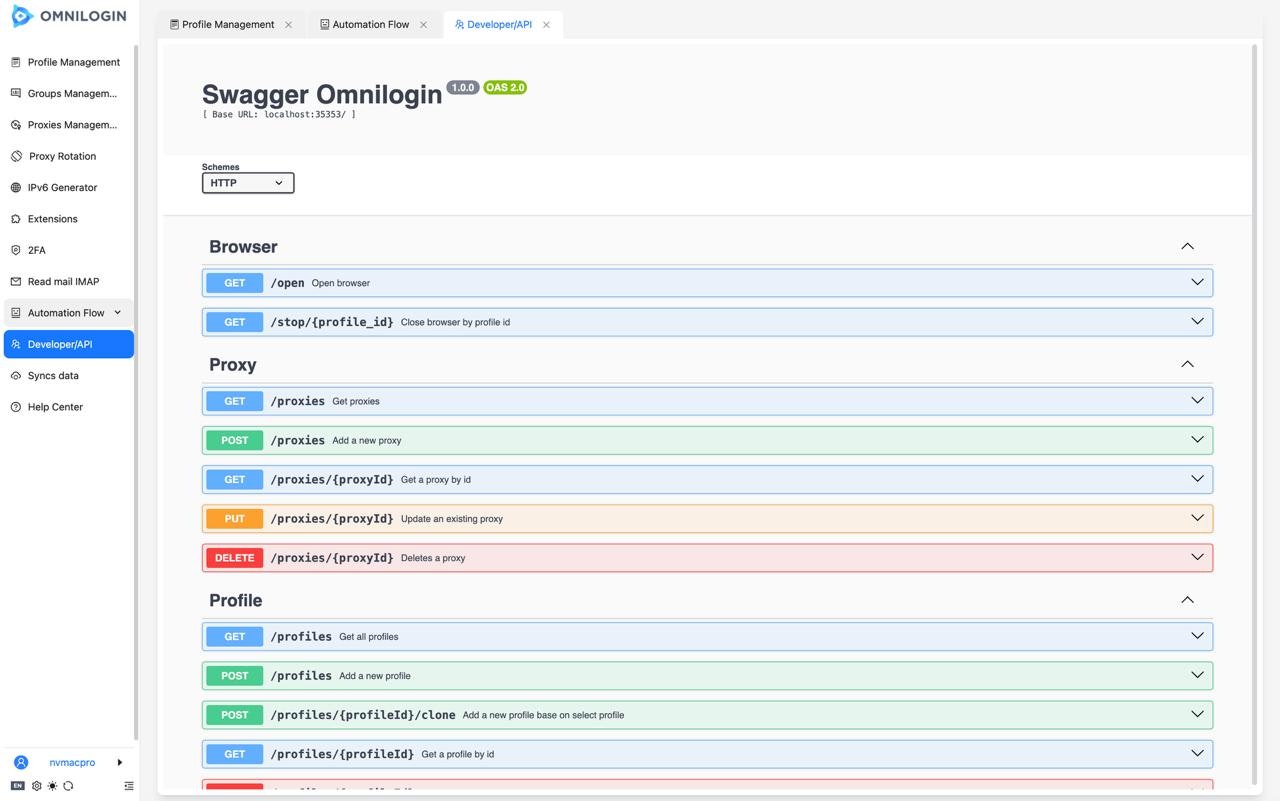Image resolution: width=1280 pixels, height=801 pixels.
Task: Toggle light/dark theme with the sun icon
Action: point(52,786)
